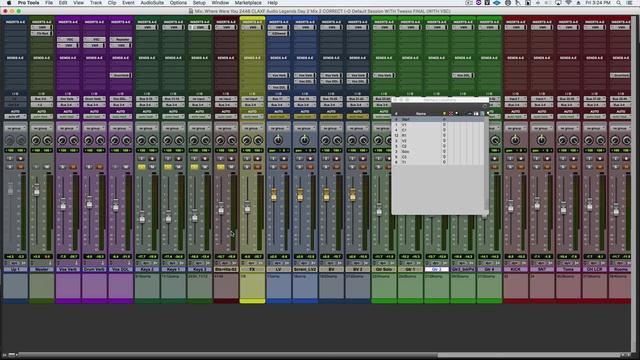Open first send slot on LV track
Image resolution: width=640 pixels, height=360 pixels.
[278, 76]
